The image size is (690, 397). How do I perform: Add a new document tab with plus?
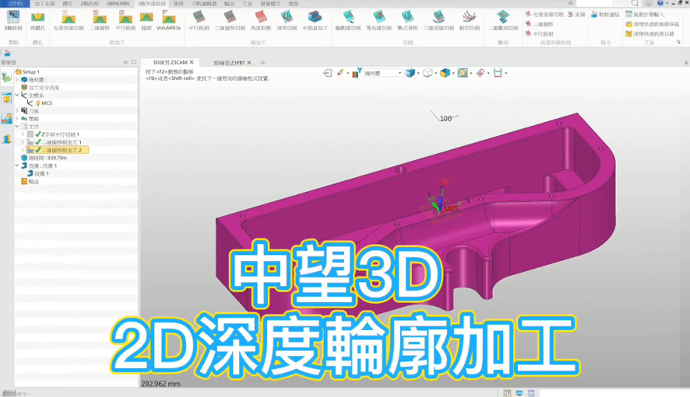point(263,63)
